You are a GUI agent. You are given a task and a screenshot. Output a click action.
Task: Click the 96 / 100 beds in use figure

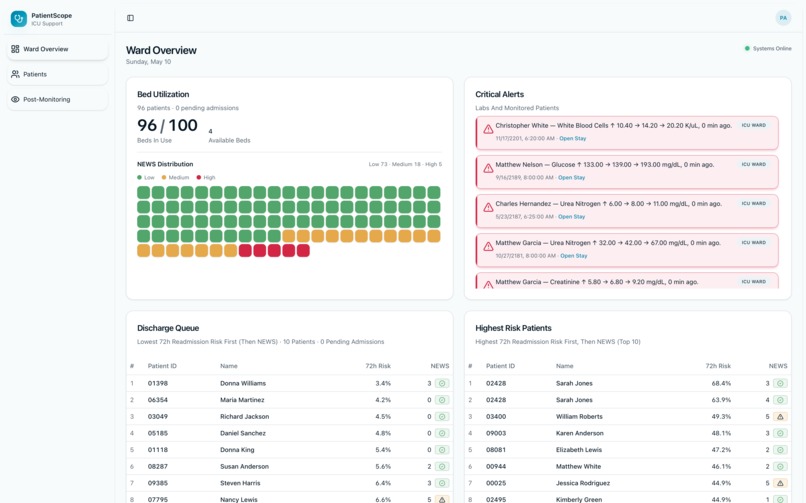tap(167, 125)
